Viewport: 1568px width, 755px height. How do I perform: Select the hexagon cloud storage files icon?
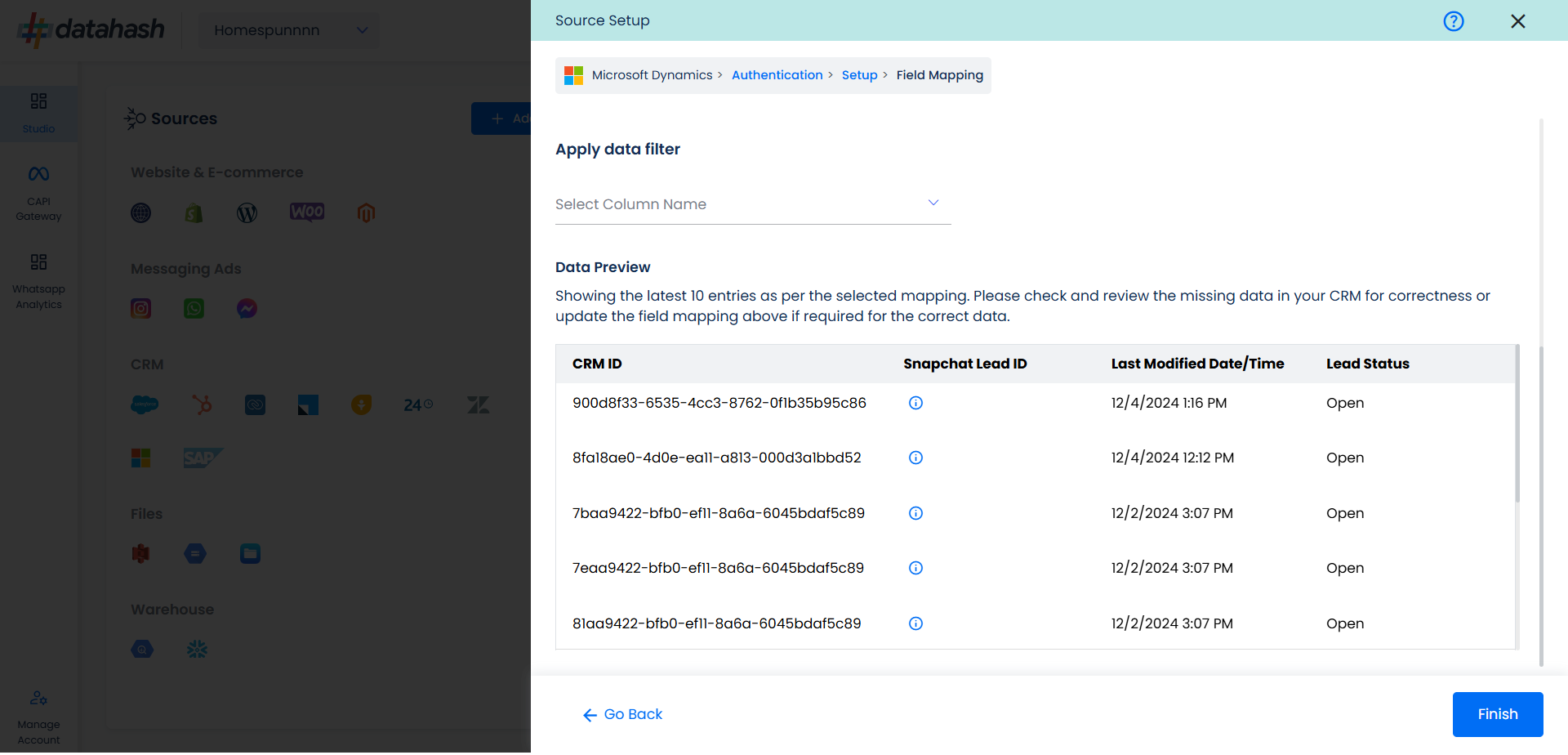195,554
